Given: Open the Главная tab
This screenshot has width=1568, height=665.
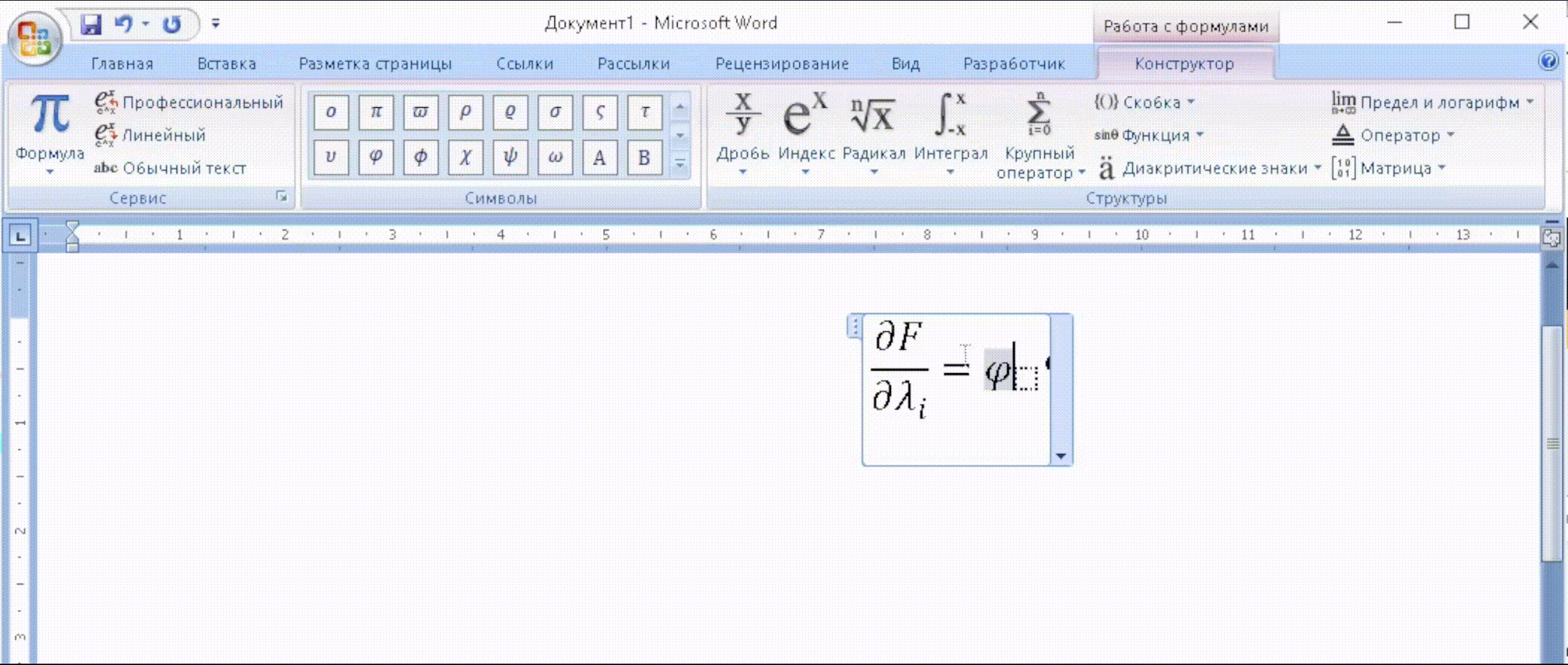Looking at the screenshot, I should tap(122, 64).
